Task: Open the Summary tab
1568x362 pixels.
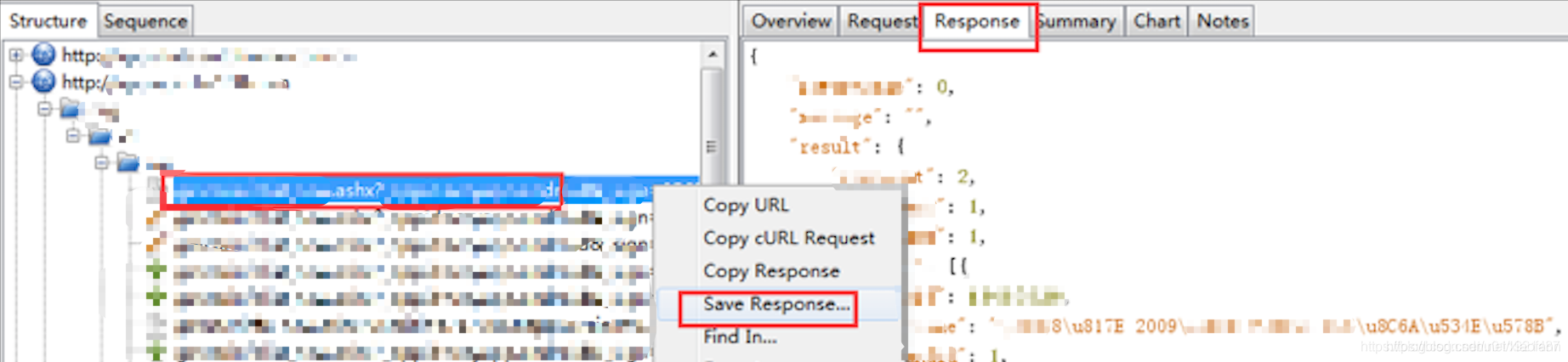Action: [x=1077, y=20]
